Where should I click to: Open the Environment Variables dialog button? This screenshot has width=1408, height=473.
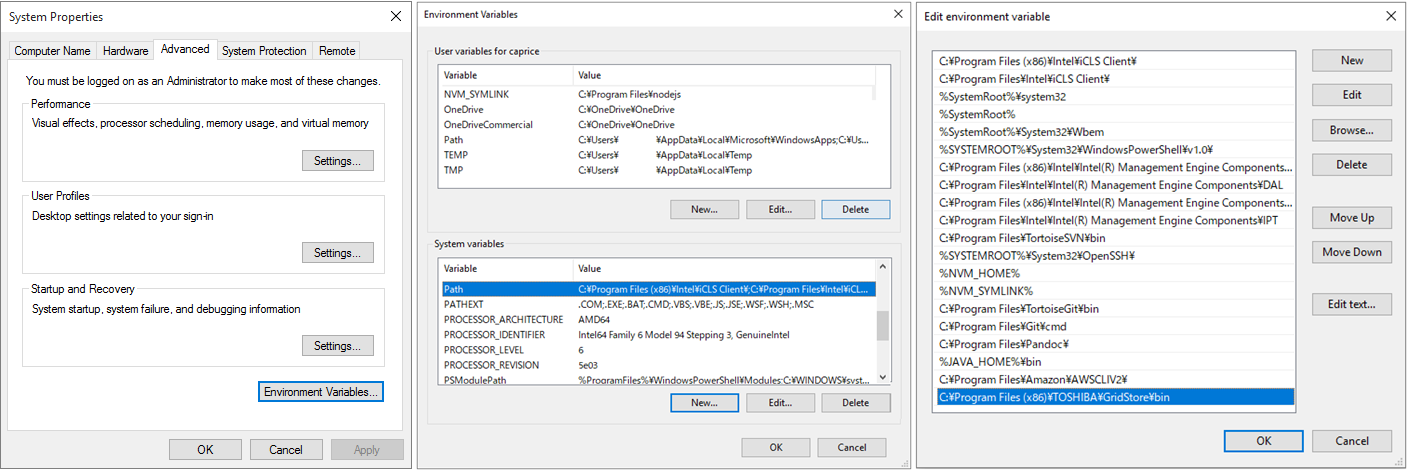tap(320, 392)
